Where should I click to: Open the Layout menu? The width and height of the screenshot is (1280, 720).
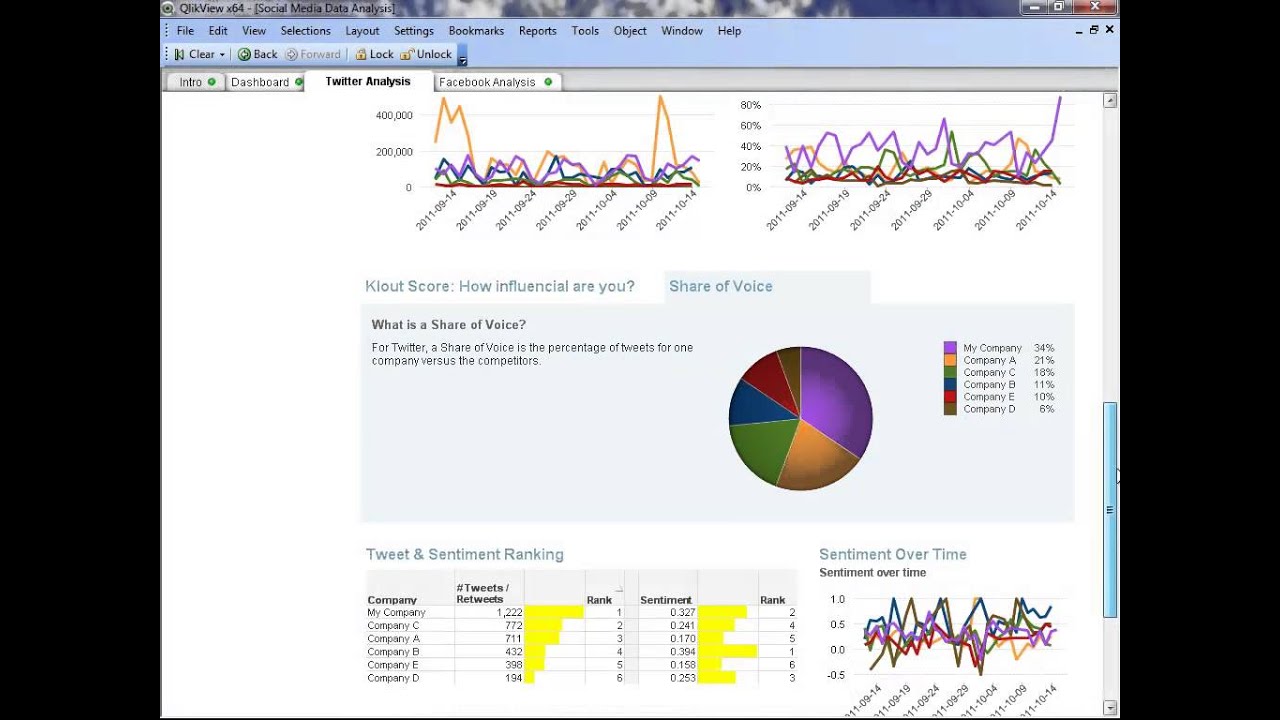click(x=362, y=31)
